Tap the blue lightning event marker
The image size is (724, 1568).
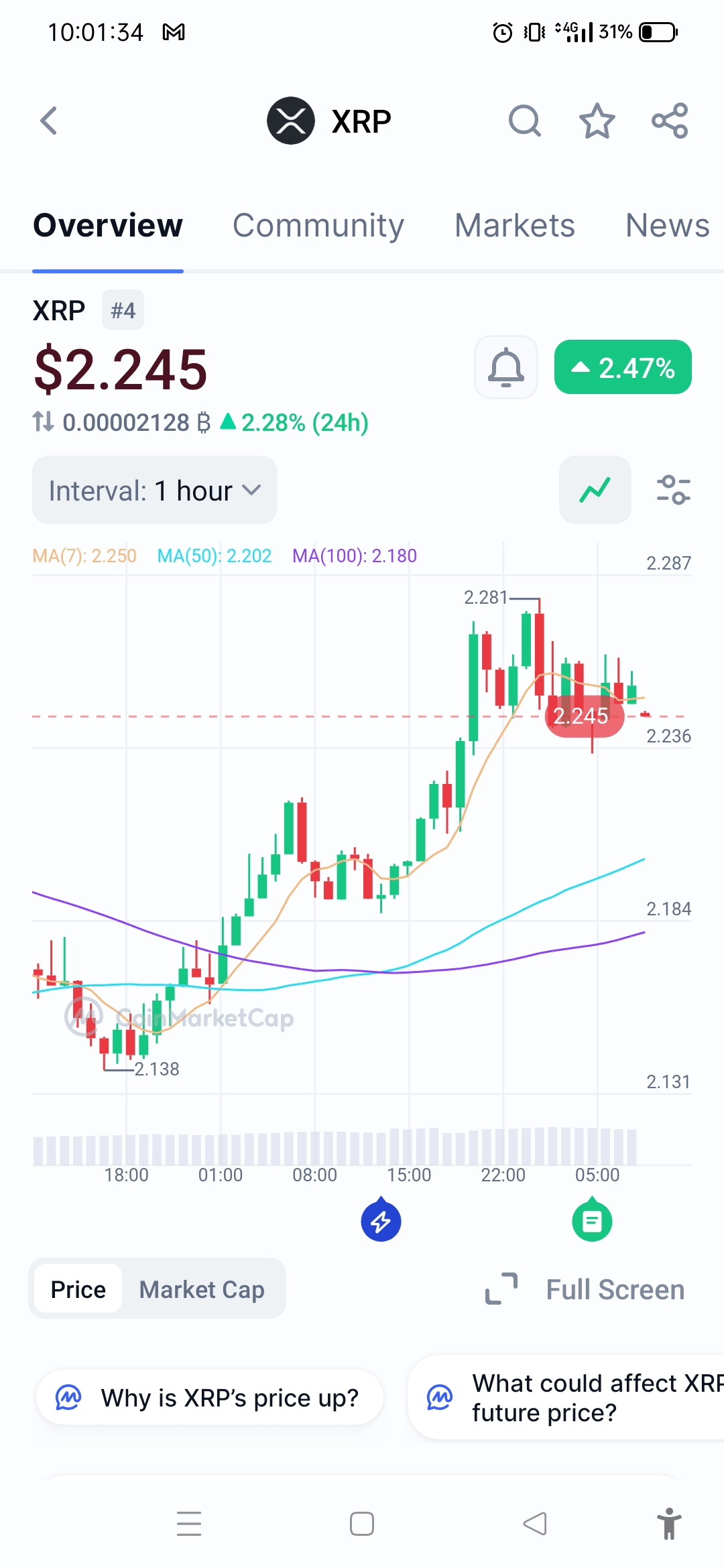coord(381,1220)
